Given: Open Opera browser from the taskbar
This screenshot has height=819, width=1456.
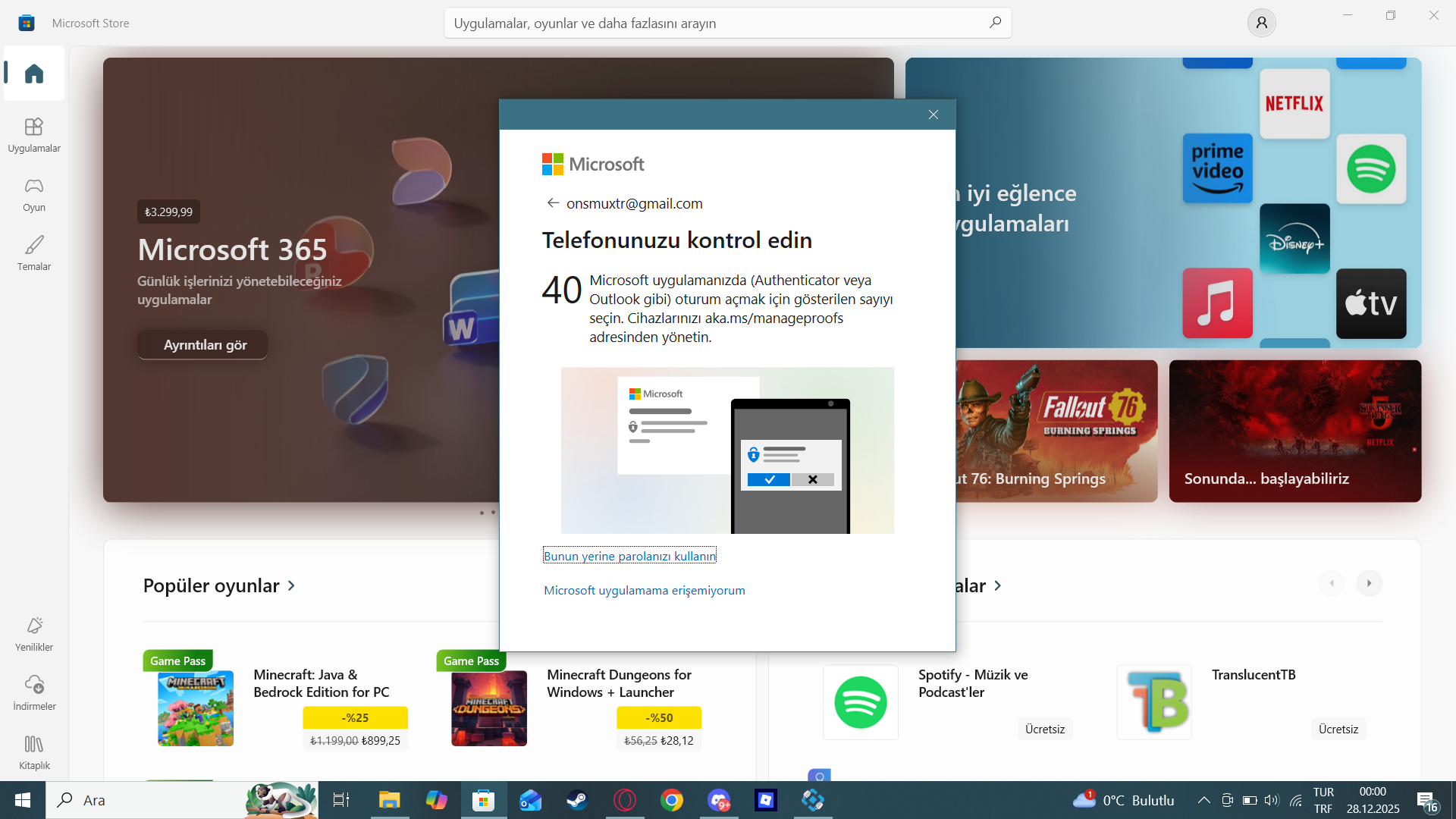Looking at the screenshot, I should point(625,800).
